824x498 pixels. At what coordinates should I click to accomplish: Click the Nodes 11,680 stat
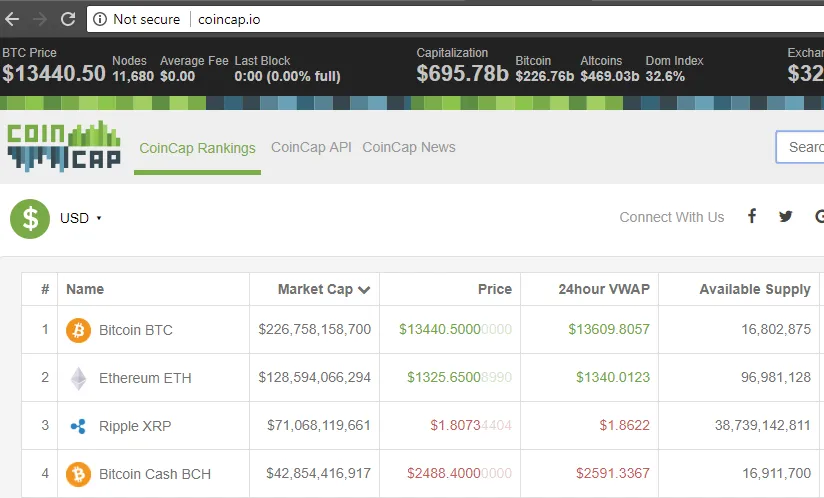tap(133, 69)
